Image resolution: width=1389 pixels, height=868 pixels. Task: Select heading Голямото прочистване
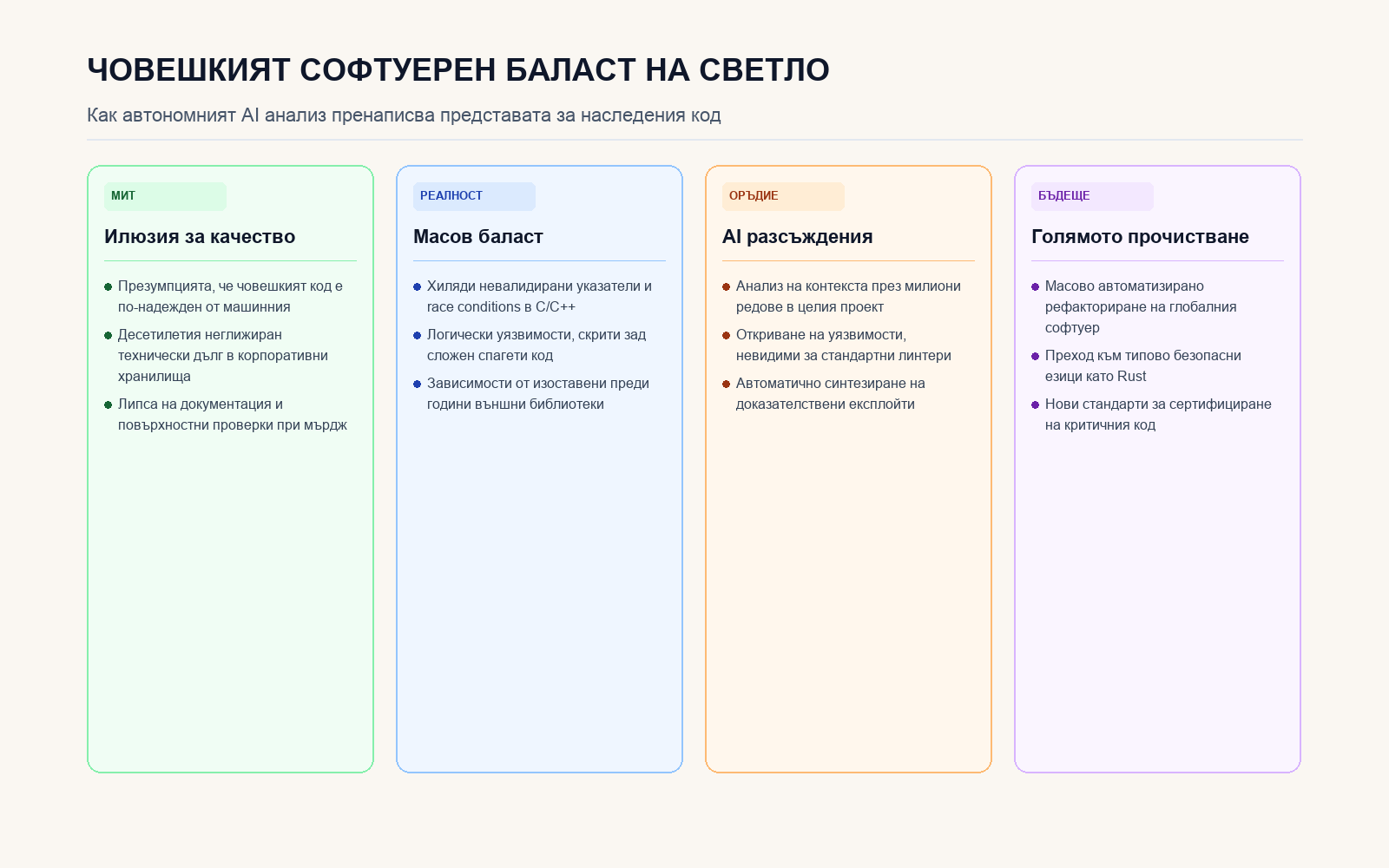1140,236
